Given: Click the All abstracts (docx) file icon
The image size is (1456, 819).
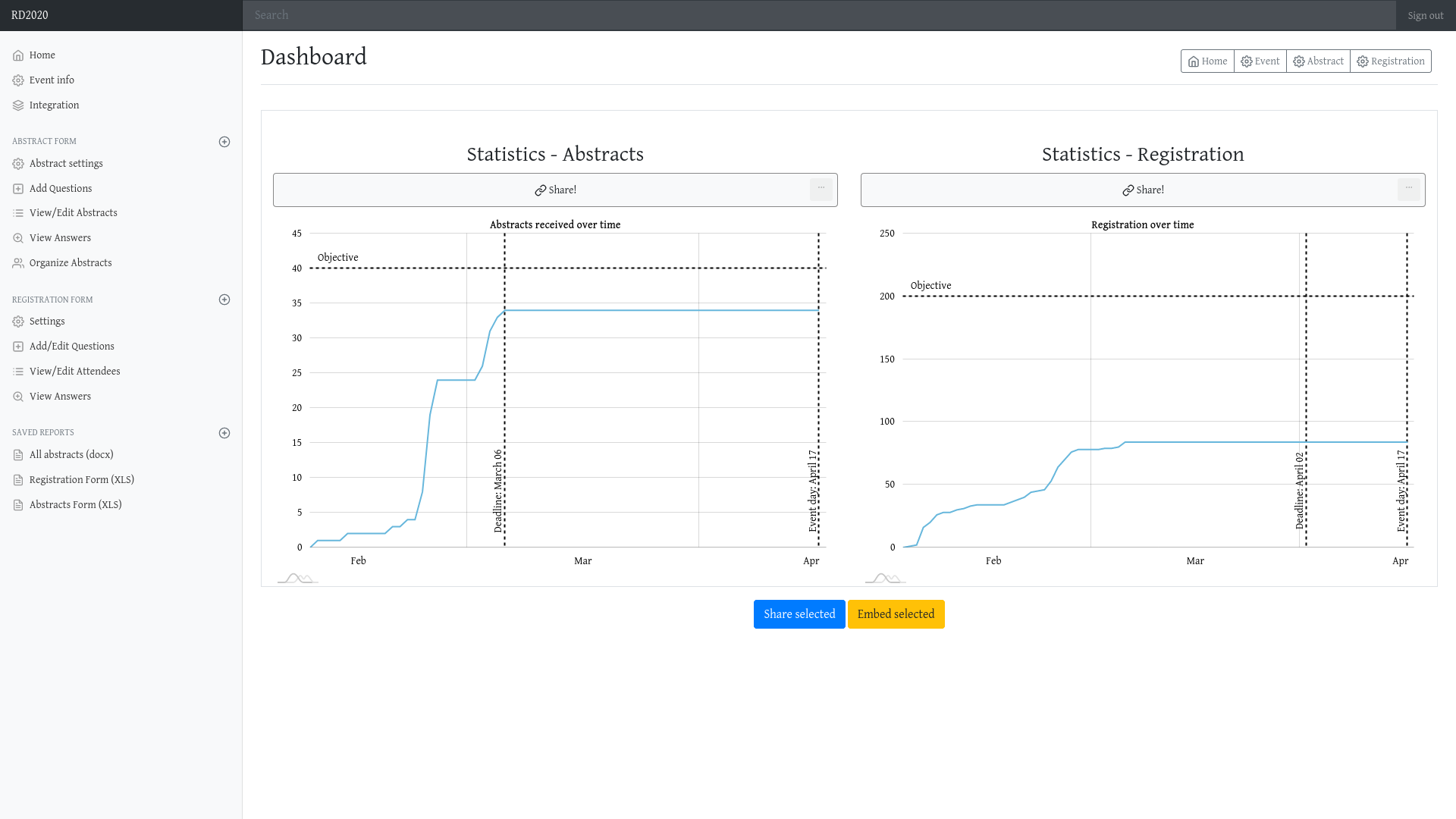Looking at the screenshot, I should [x=18, y=455].
